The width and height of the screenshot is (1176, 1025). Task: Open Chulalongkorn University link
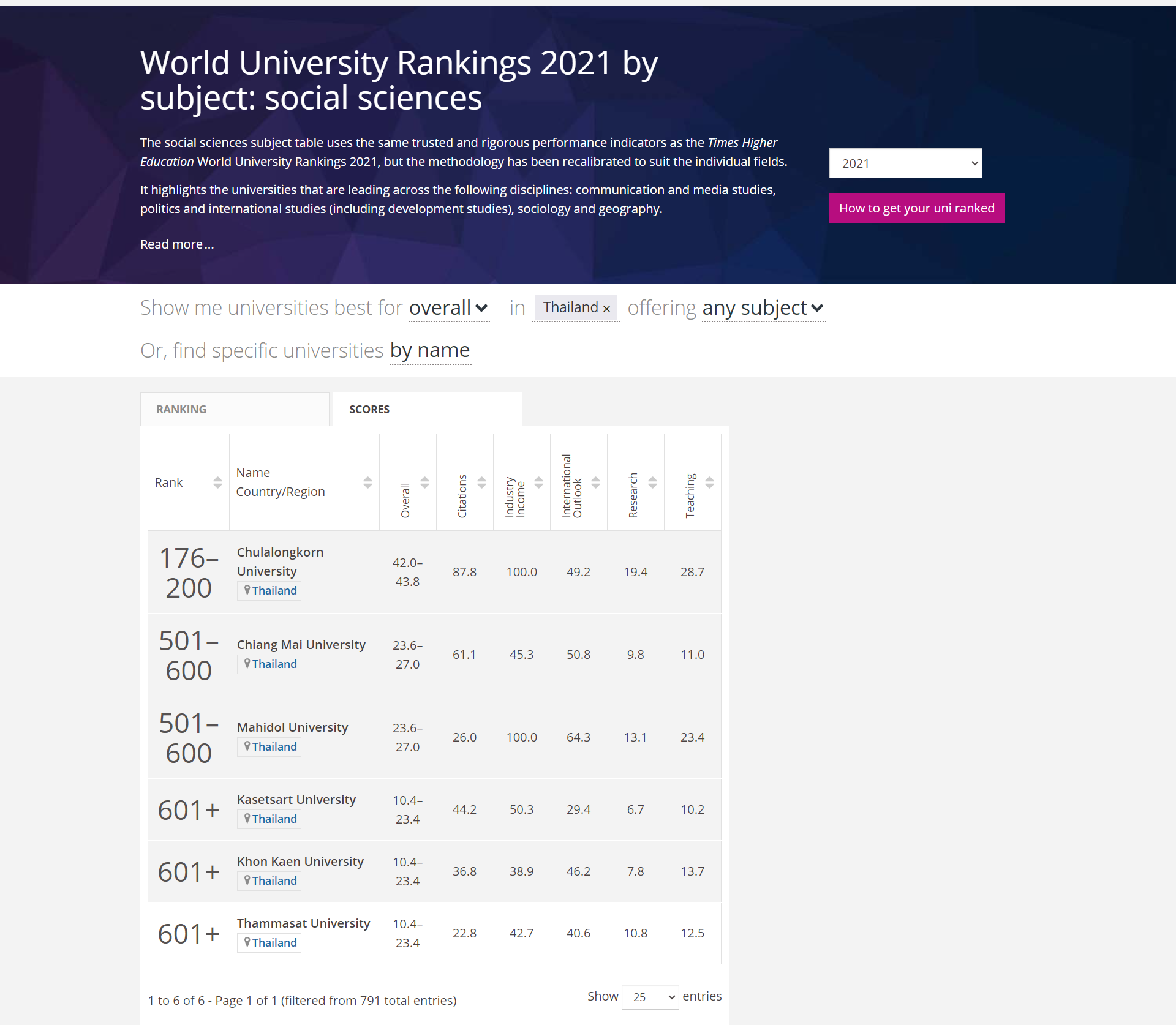(x=280, y=561)
